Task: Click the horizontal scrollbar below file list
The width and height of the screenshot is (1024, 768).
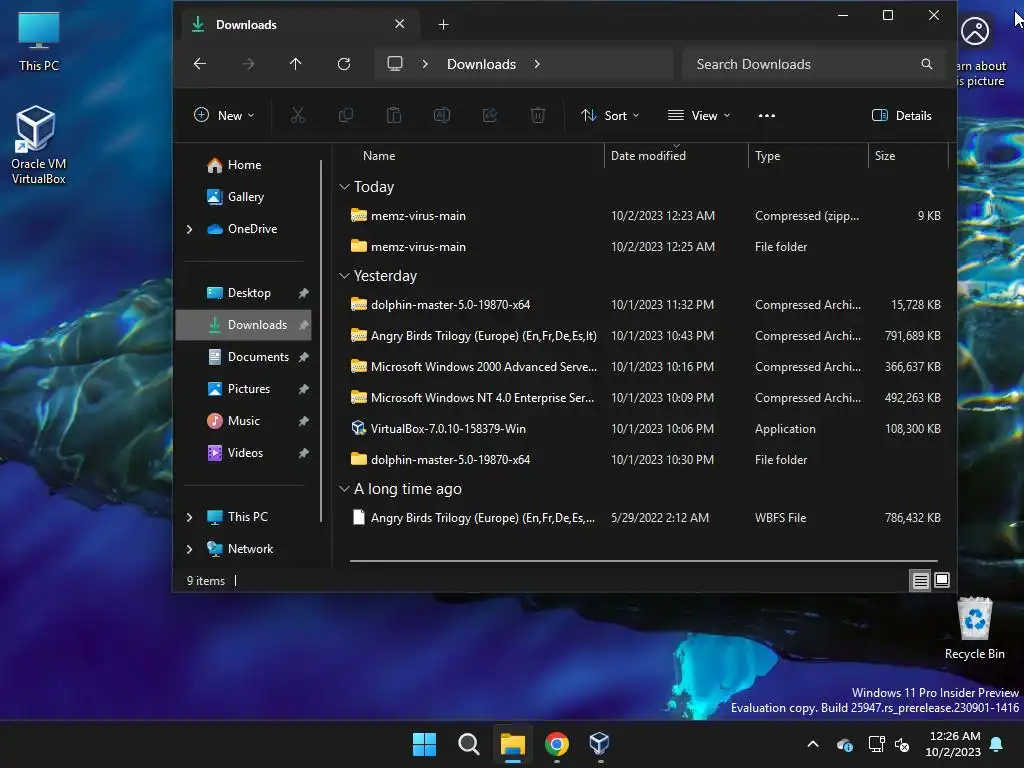Action: pos(643,560)
